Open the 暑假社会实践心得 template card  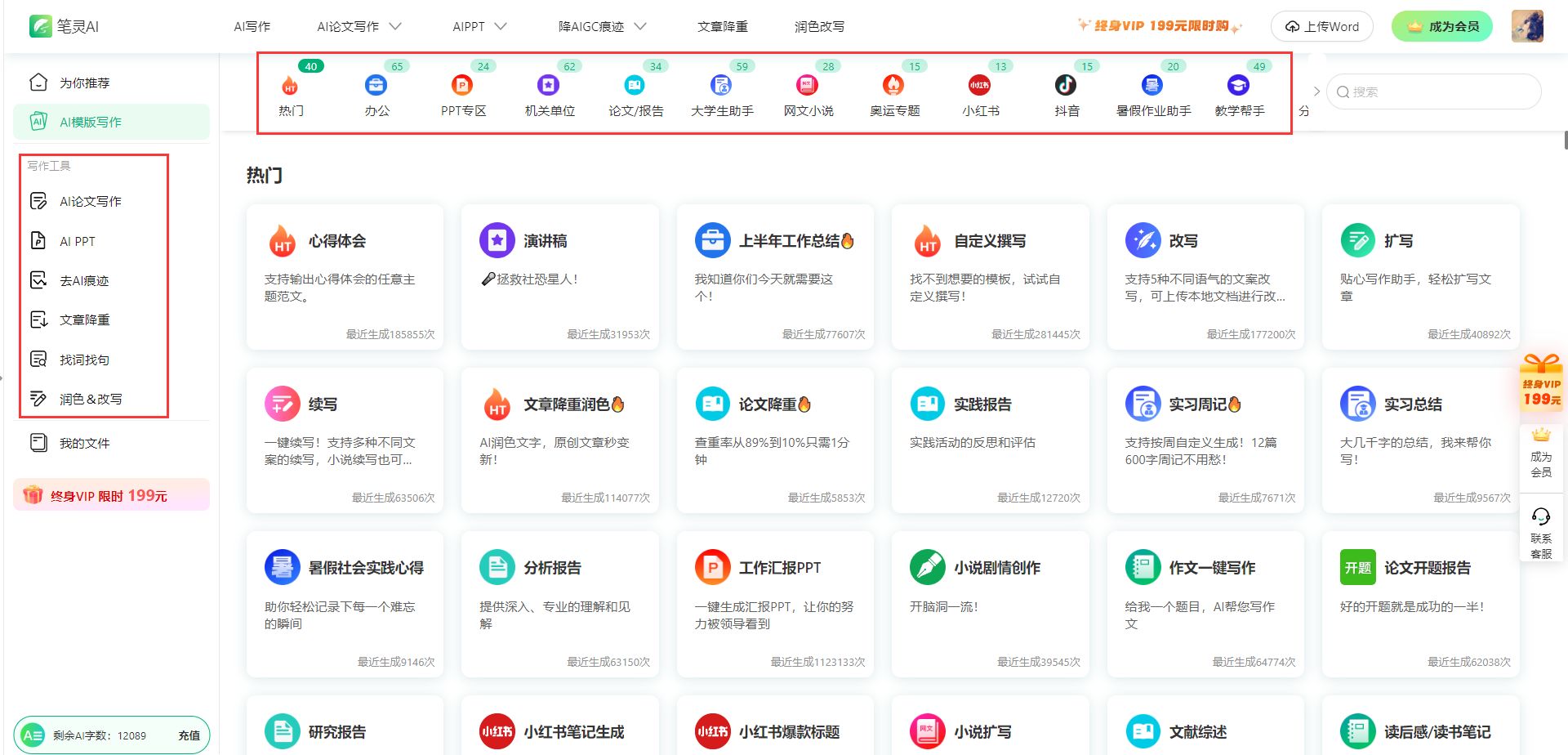coord(345,605)
